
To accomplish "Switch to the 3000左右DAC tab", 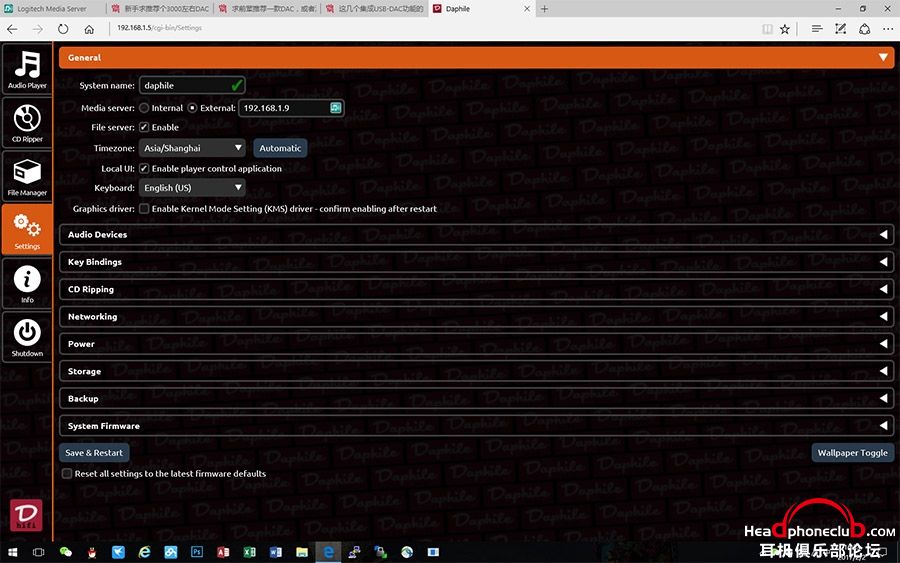I will (160, 9).
